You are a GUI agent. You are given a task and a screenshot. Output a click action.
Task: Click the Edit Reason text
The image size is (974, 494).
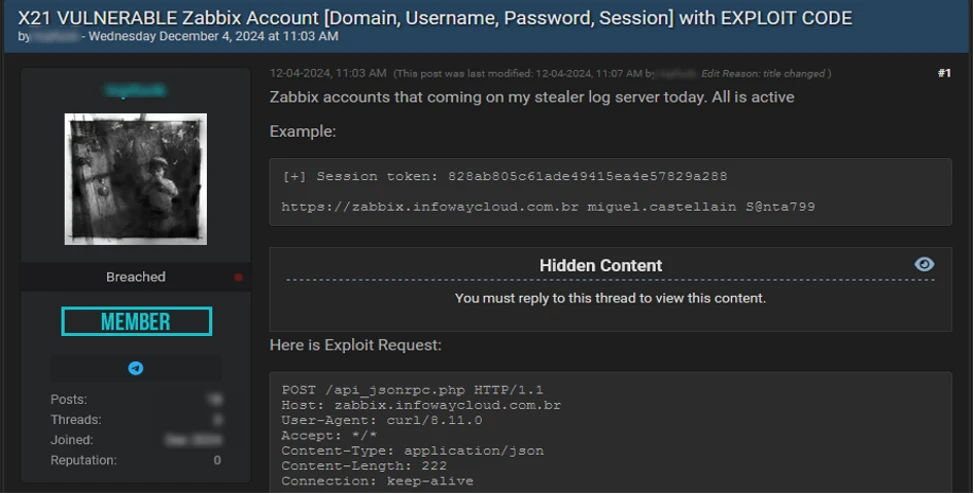[x=763, y=73]
